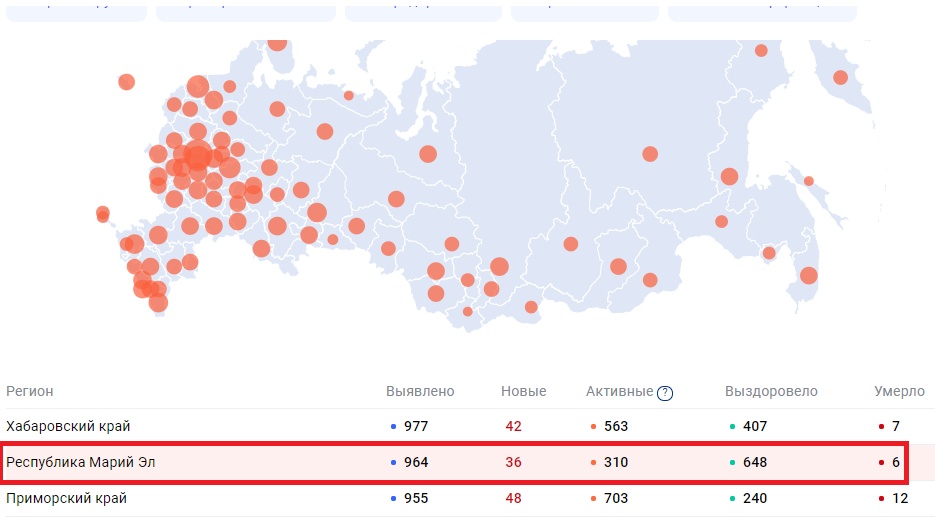Select the small Sakhalin island bubble
This screenshot has width=935, height=528.
point(809,181)
